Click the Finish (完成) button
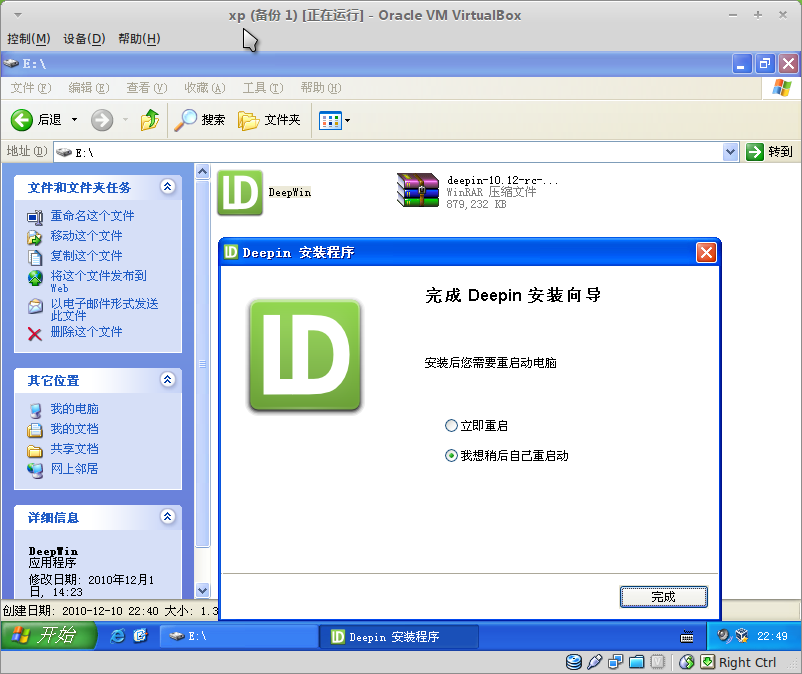The width and height of the screenshot is (802, 674). tap(663, 597)
